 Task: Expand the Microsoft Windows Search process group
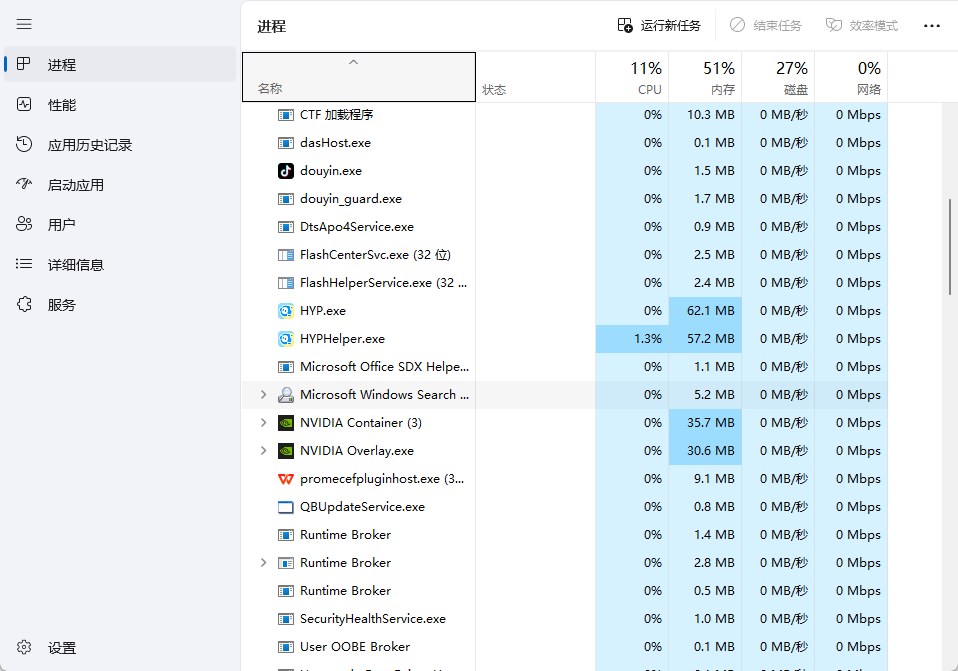coord(264,395)
